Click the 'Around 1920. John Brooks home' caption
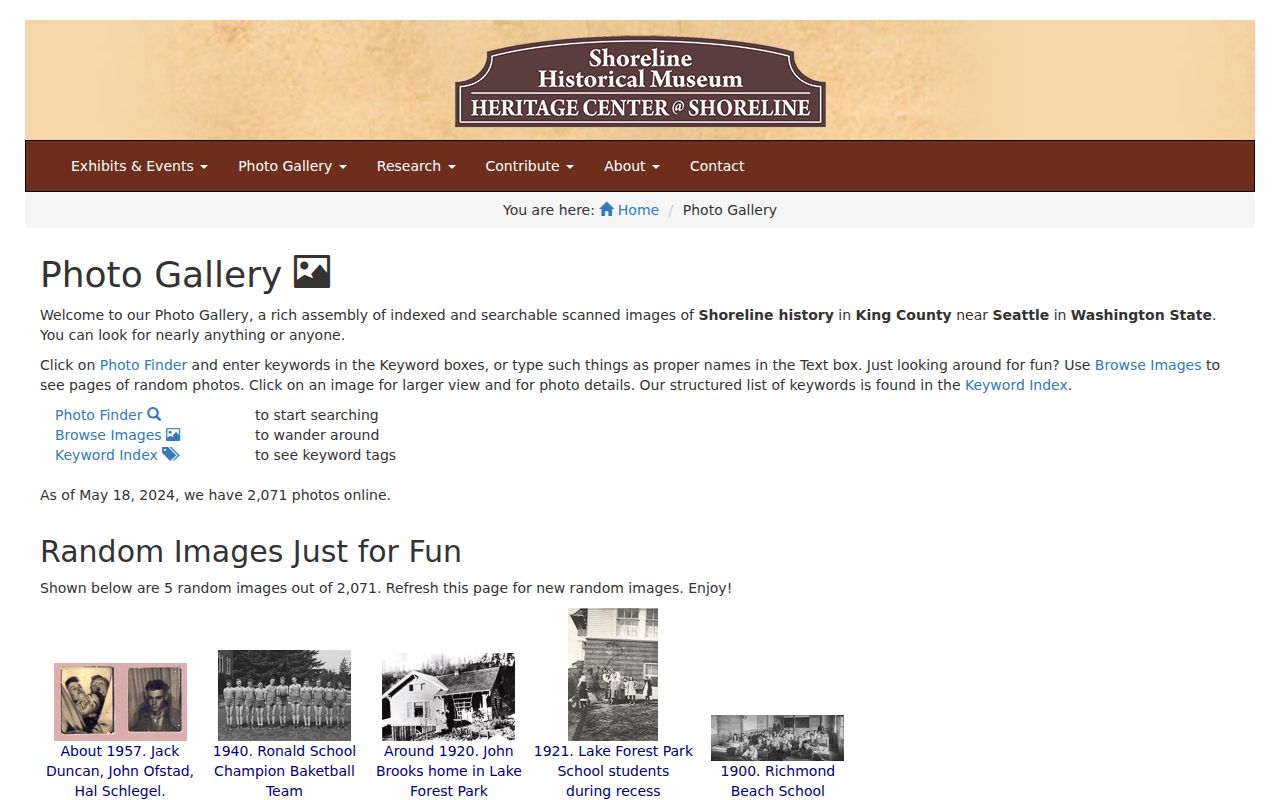1280x800 pixels. (449, 771)
